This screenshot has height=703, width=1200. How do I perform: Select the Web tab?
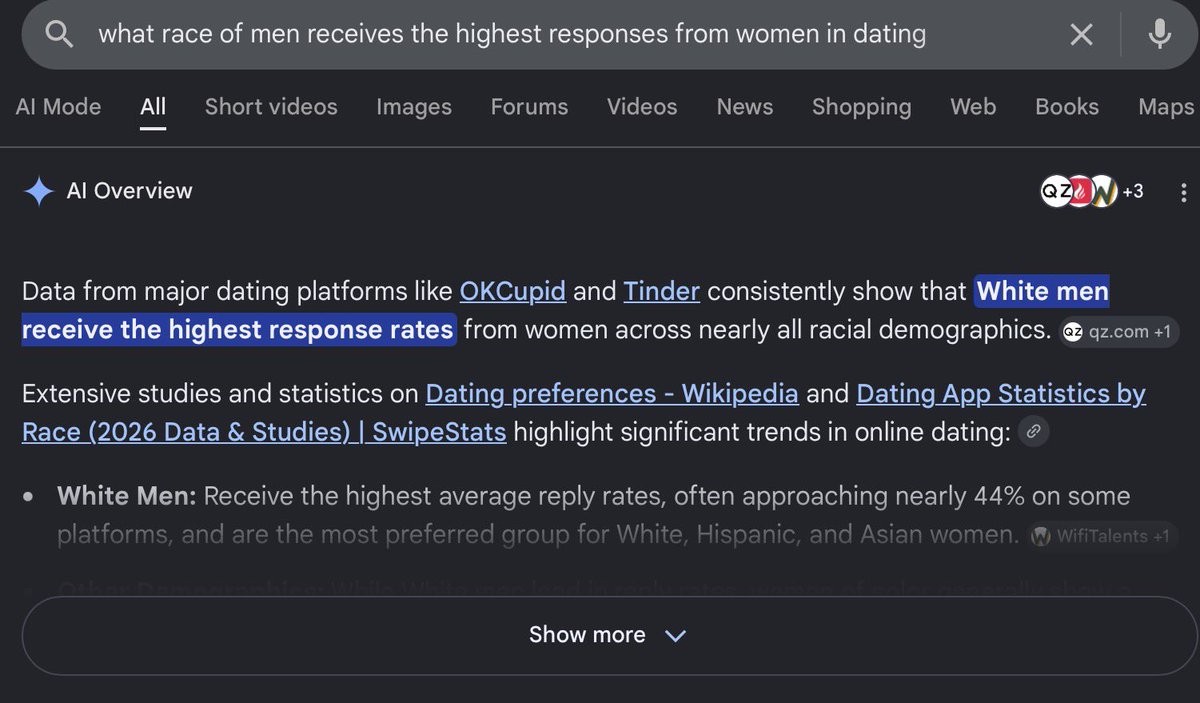pyautogui.click(x=973, y=107)
